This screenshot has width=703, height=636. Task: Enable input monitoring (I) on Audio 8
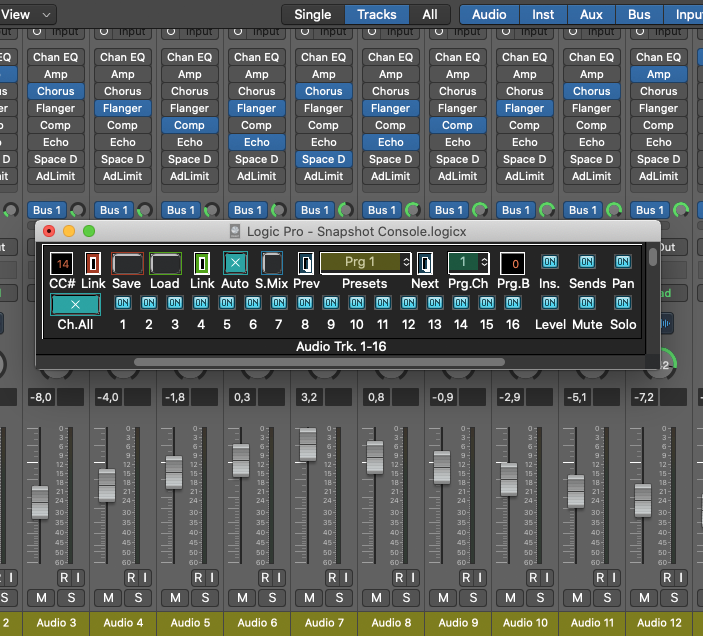[x=412, y=578]
